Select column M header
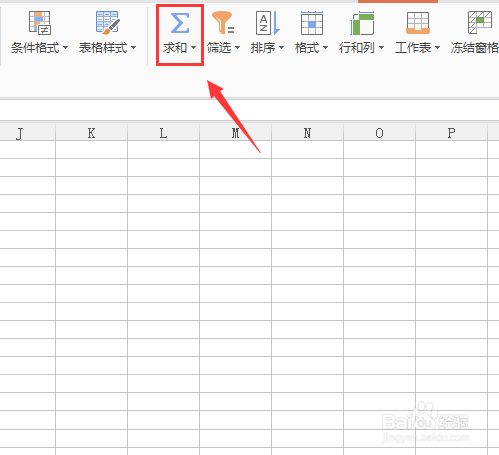This screenshot has width=499, height=455. (236, 133)
